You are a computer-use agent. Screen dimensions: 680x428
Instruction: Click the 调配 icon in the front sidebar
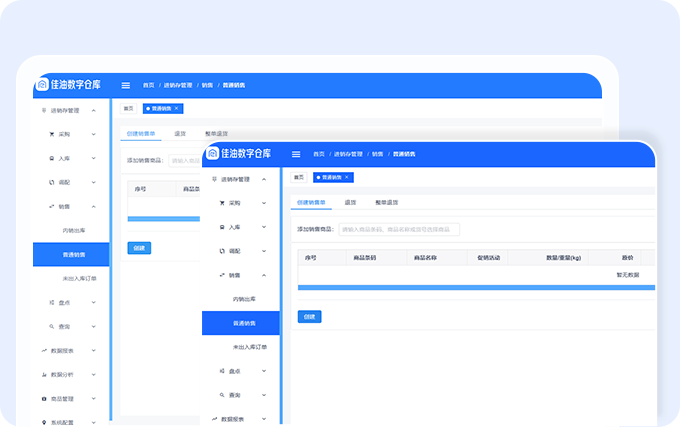(x=220, y=251)
